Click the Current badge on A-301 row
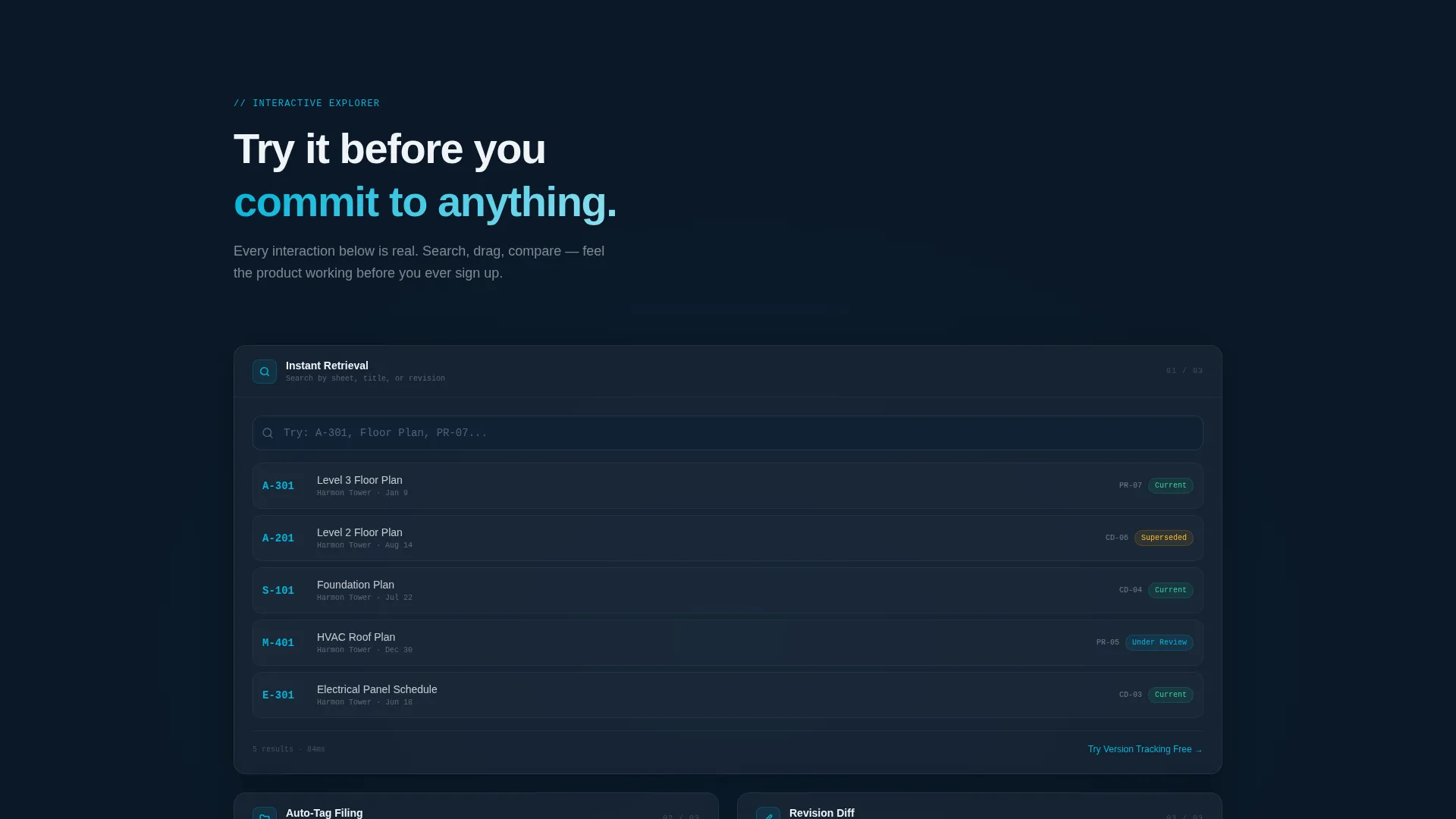The height and width of the screenshot is (819, 1456). tap(1171, 485)
